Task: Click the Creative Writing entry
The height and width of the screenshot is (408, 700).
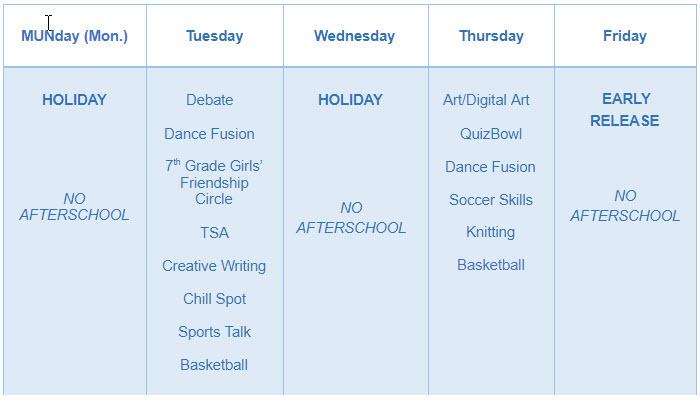Action: [x=214, y=266]
